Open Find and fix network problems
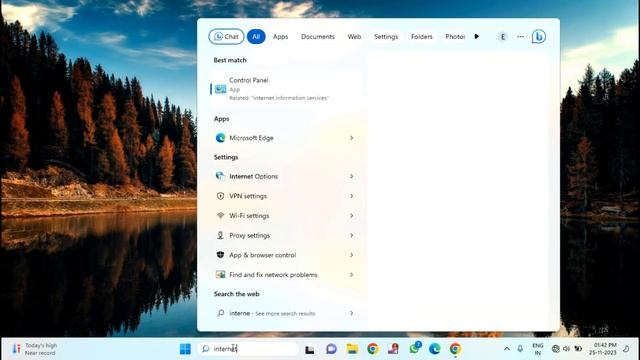640x360 pixels. tap(286, 275)
